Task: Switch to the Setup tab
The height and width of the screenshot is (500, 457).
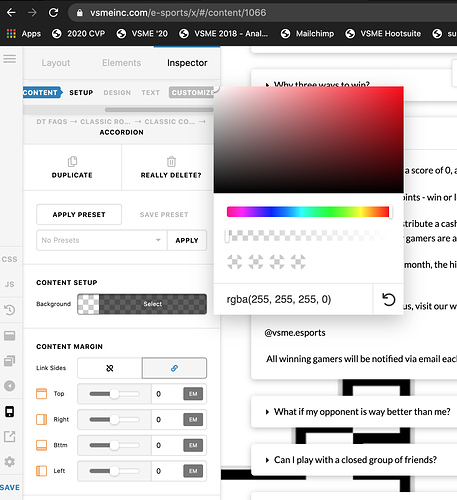Action: pyautogui.click(x=81, y=93)
